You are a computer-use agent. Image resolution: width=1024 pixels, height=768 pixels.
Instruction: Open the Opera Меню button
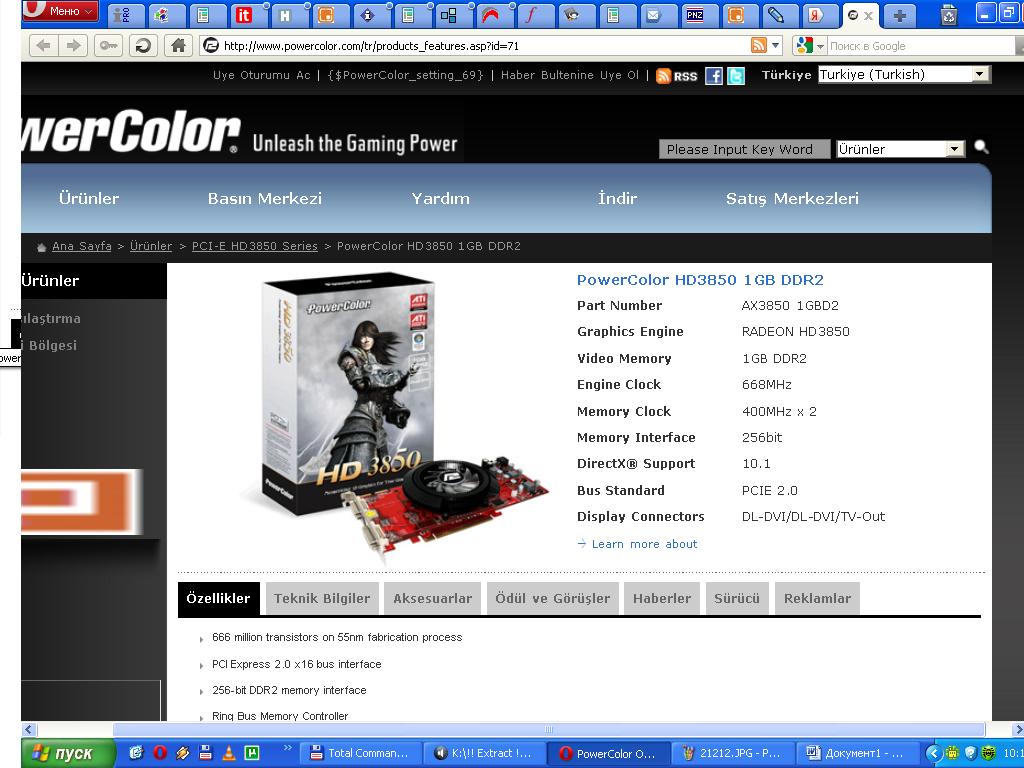60,10
